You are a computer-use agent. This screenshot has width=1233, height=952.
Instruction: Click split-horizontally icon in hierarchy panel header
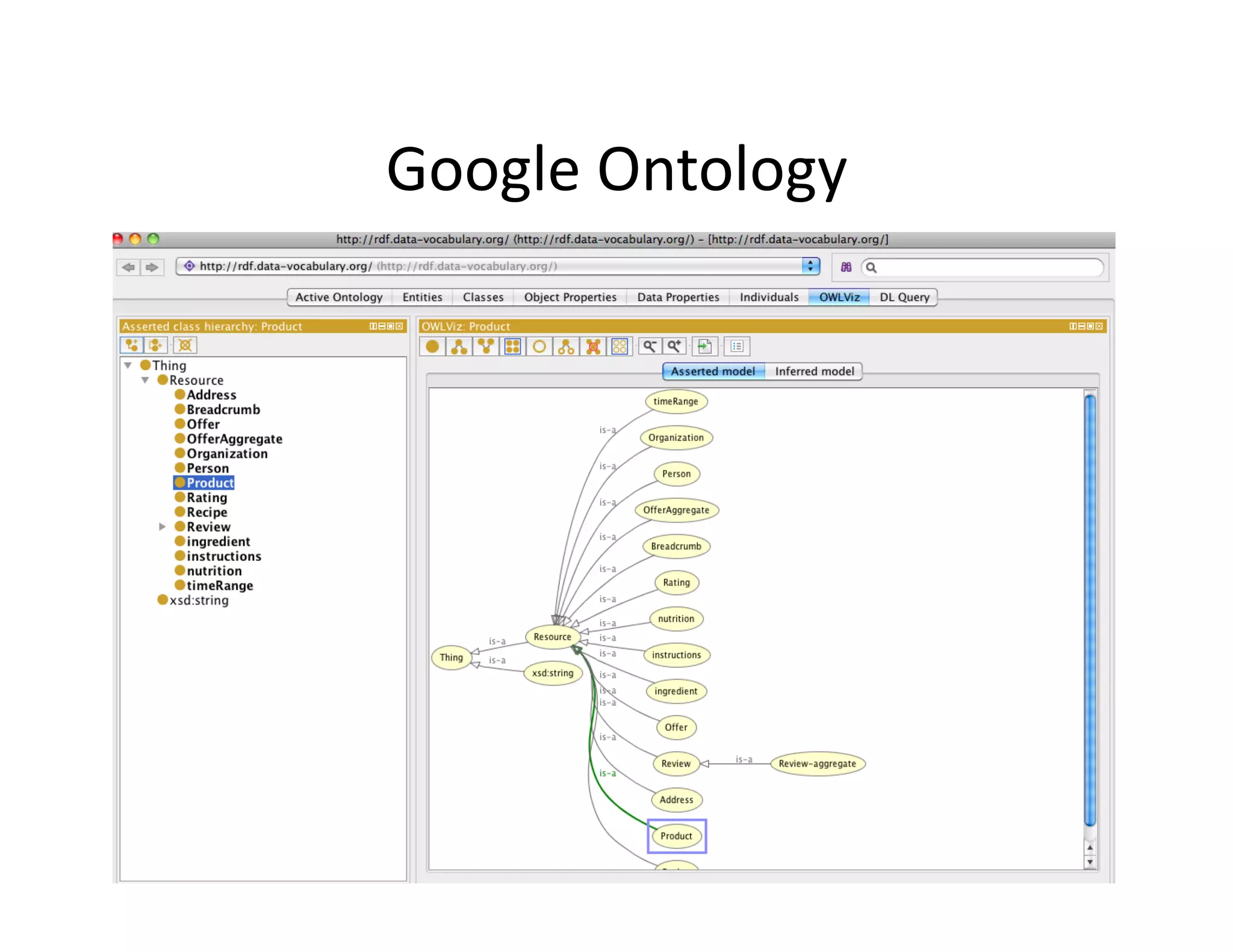[382, 326]
